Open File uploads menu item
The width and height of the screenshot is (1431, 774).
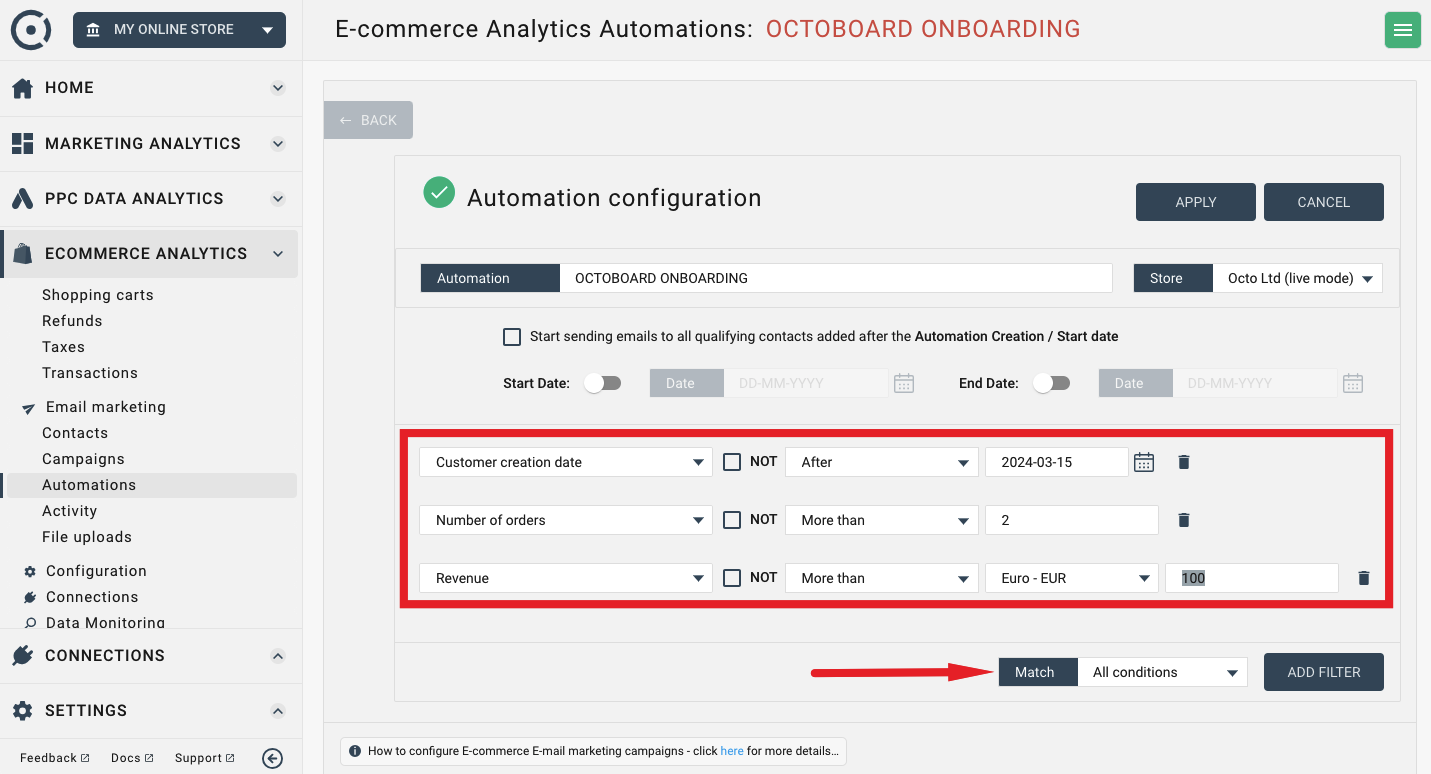[87, 537]
